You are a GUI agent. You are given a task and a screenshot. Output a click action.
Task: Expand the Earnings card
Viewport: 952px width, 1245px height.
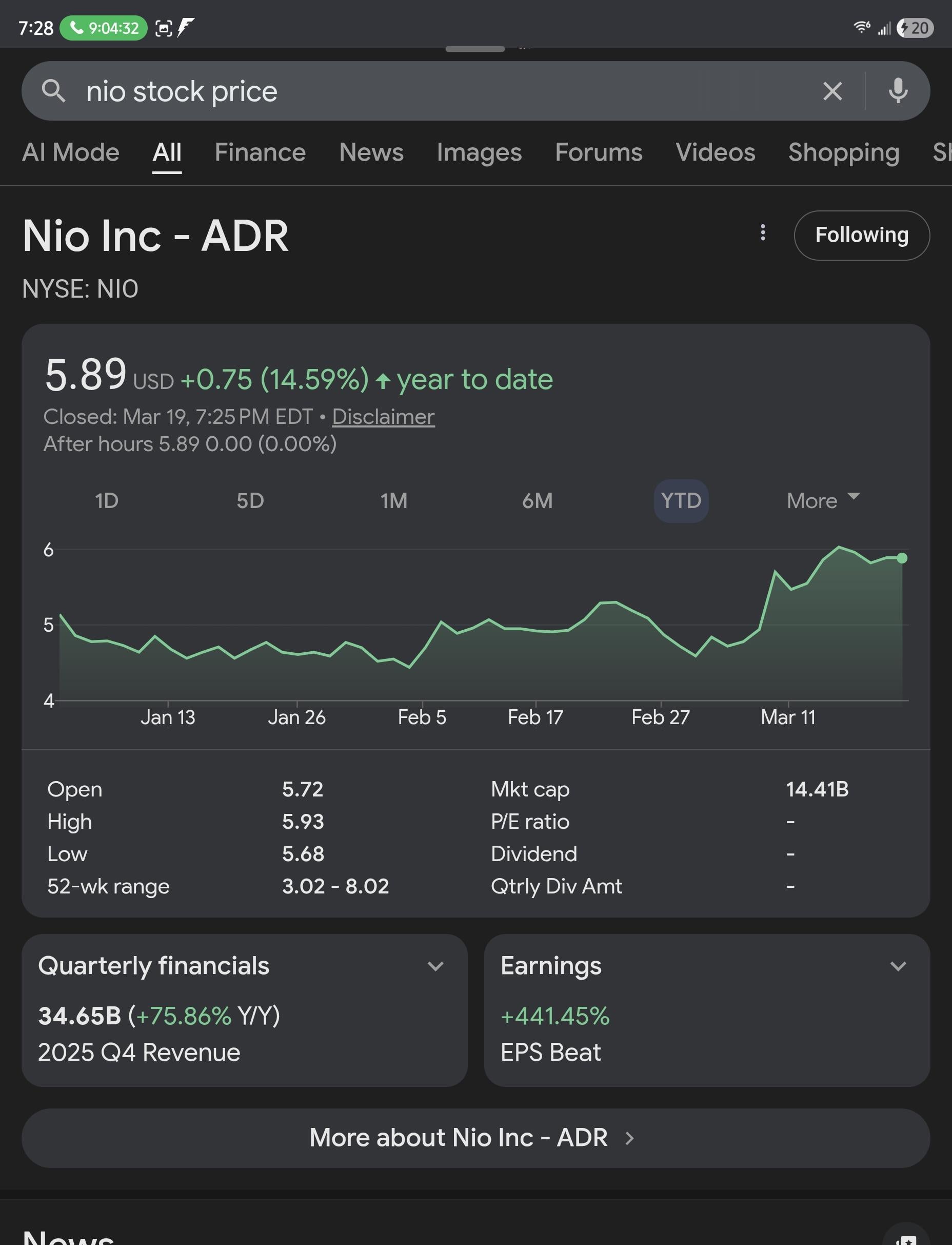(898, 966)
